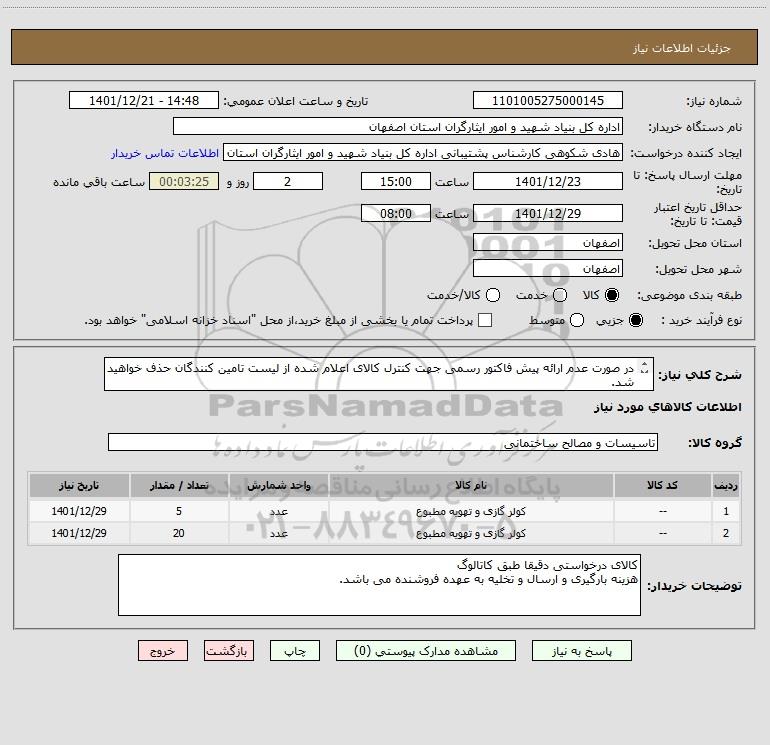This screenshot has width=770, height=745.
Task: Select the جزیی purchase type radio
Action: (635, 320)
